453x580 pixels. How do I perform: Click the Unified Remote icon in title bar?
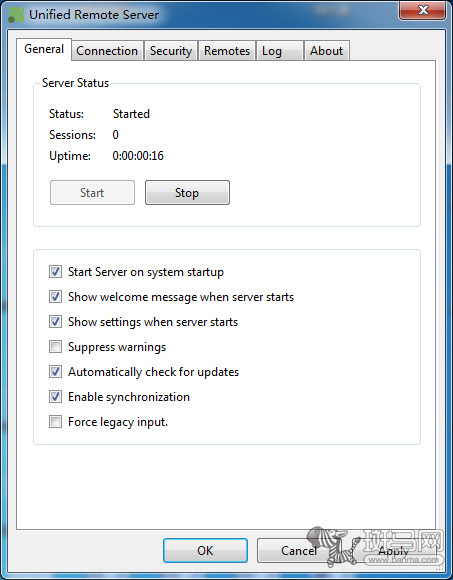coord(16,15)
